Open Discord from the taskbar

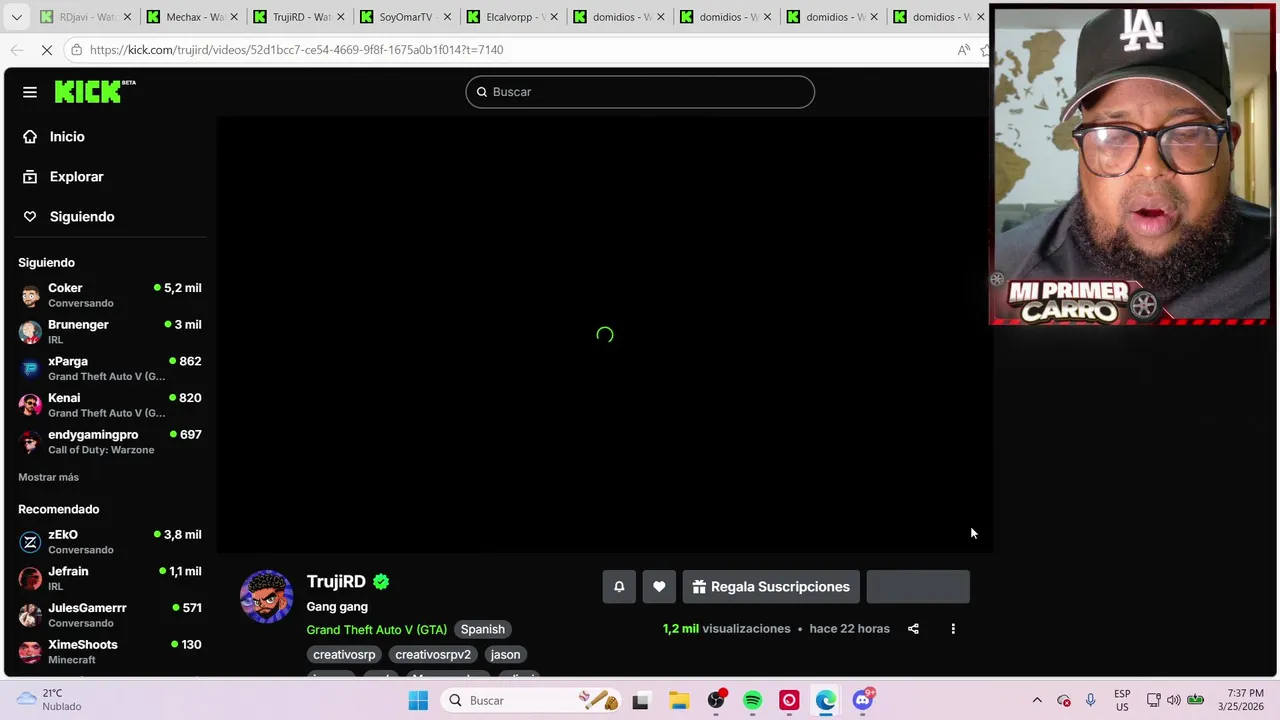[863, 701]
